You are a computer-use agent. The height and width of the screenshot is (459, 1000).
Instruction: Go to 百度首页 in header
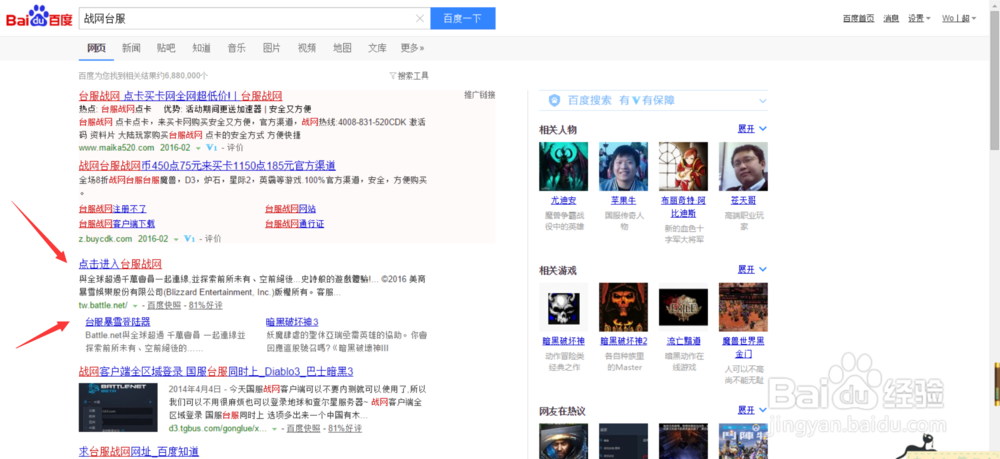tap(858, 18)
